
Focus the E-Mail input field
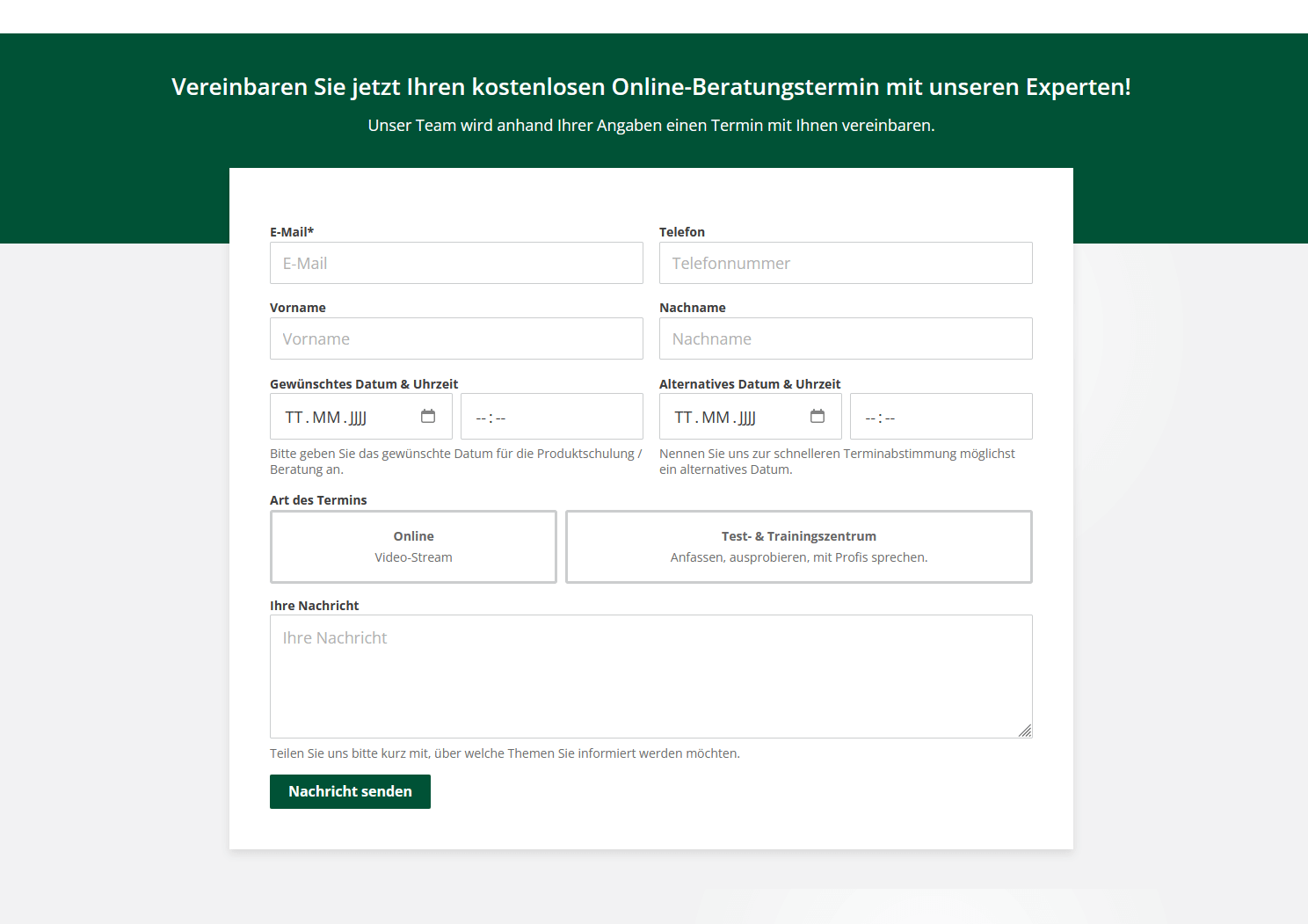[x=456, y=263]
